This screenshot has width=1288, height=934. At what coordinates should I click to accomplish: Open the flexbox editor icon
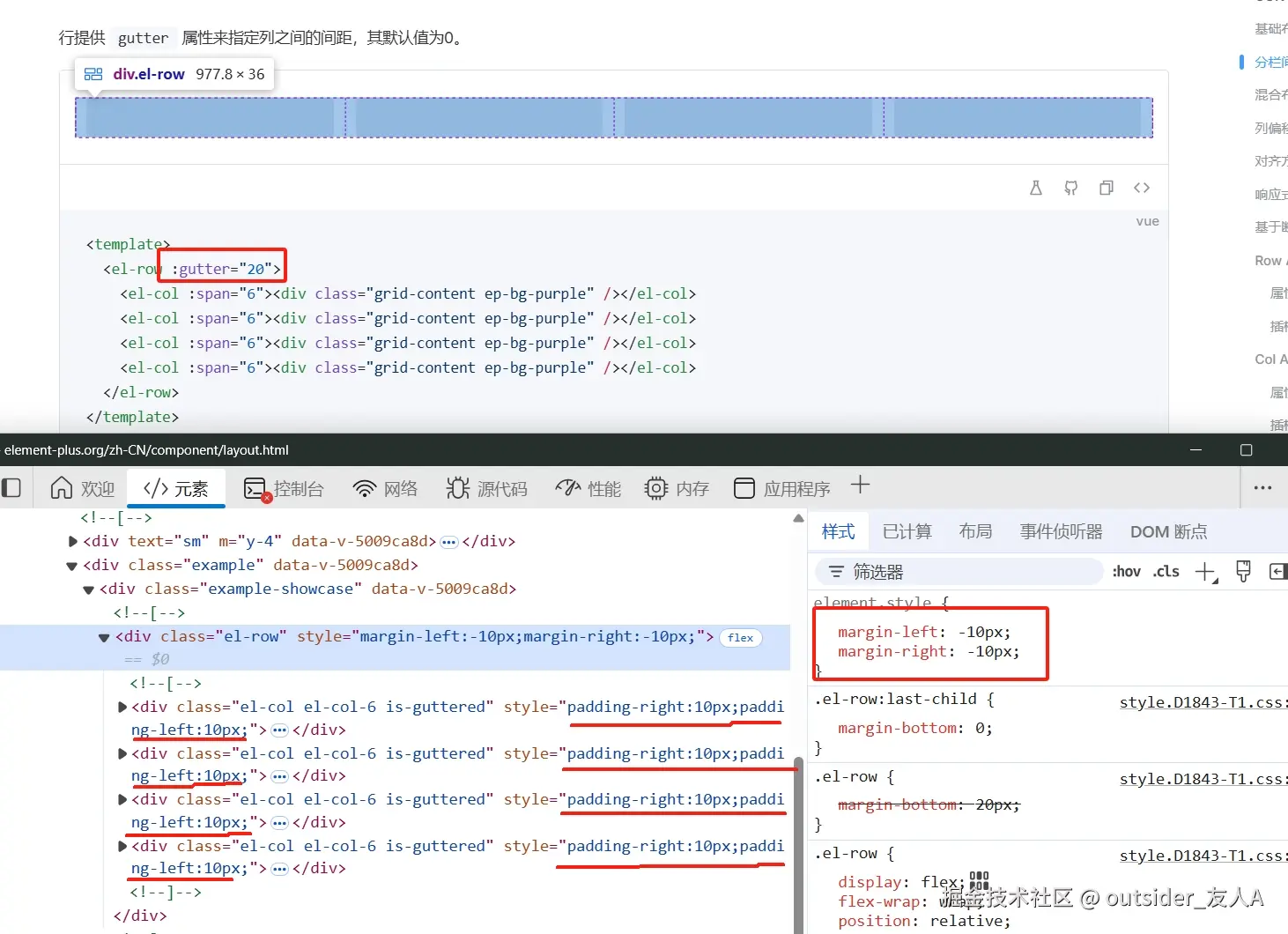[979, 881]
